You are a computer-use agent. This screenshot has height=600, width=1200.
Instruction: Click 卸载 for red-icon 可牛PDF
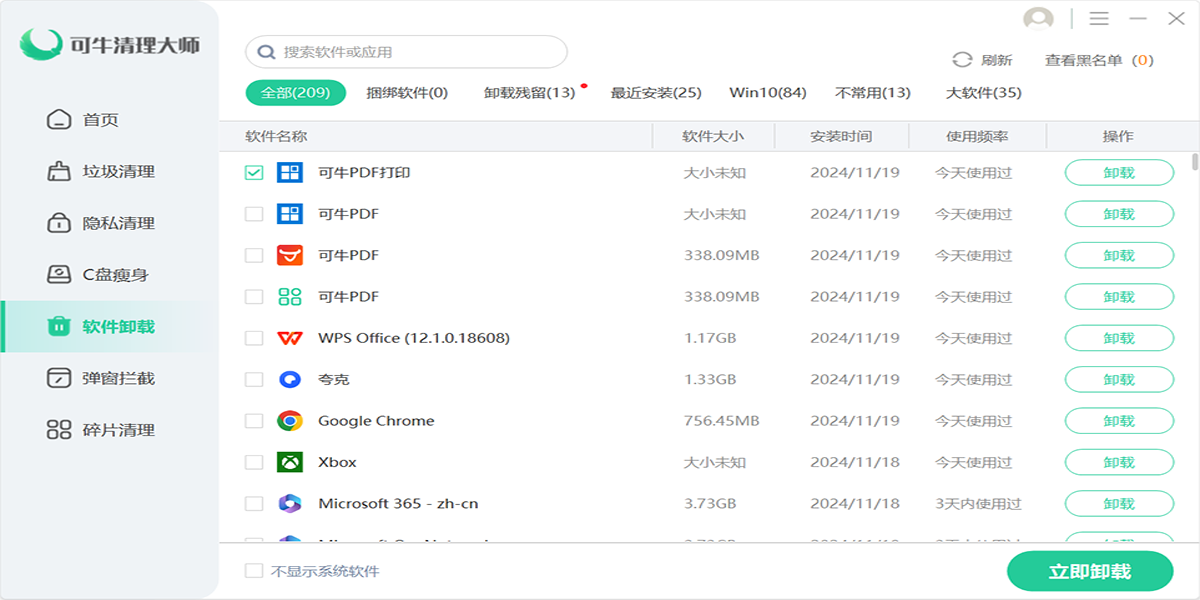(x=1119, y=255)
